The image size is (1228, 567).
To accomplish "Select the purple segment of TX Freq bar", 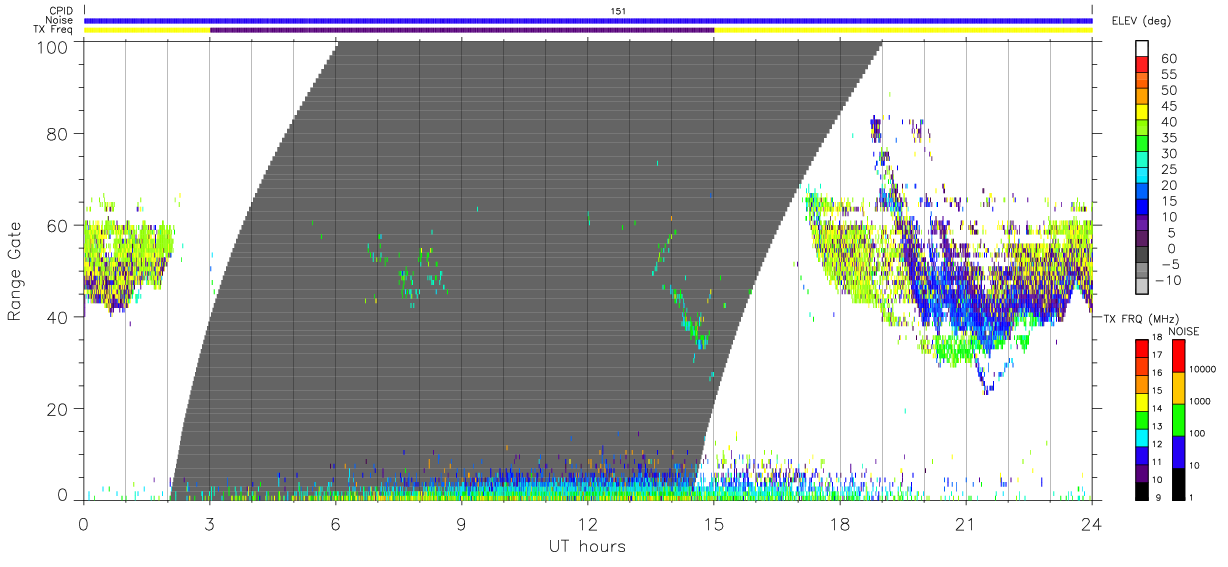I will 462,30.
